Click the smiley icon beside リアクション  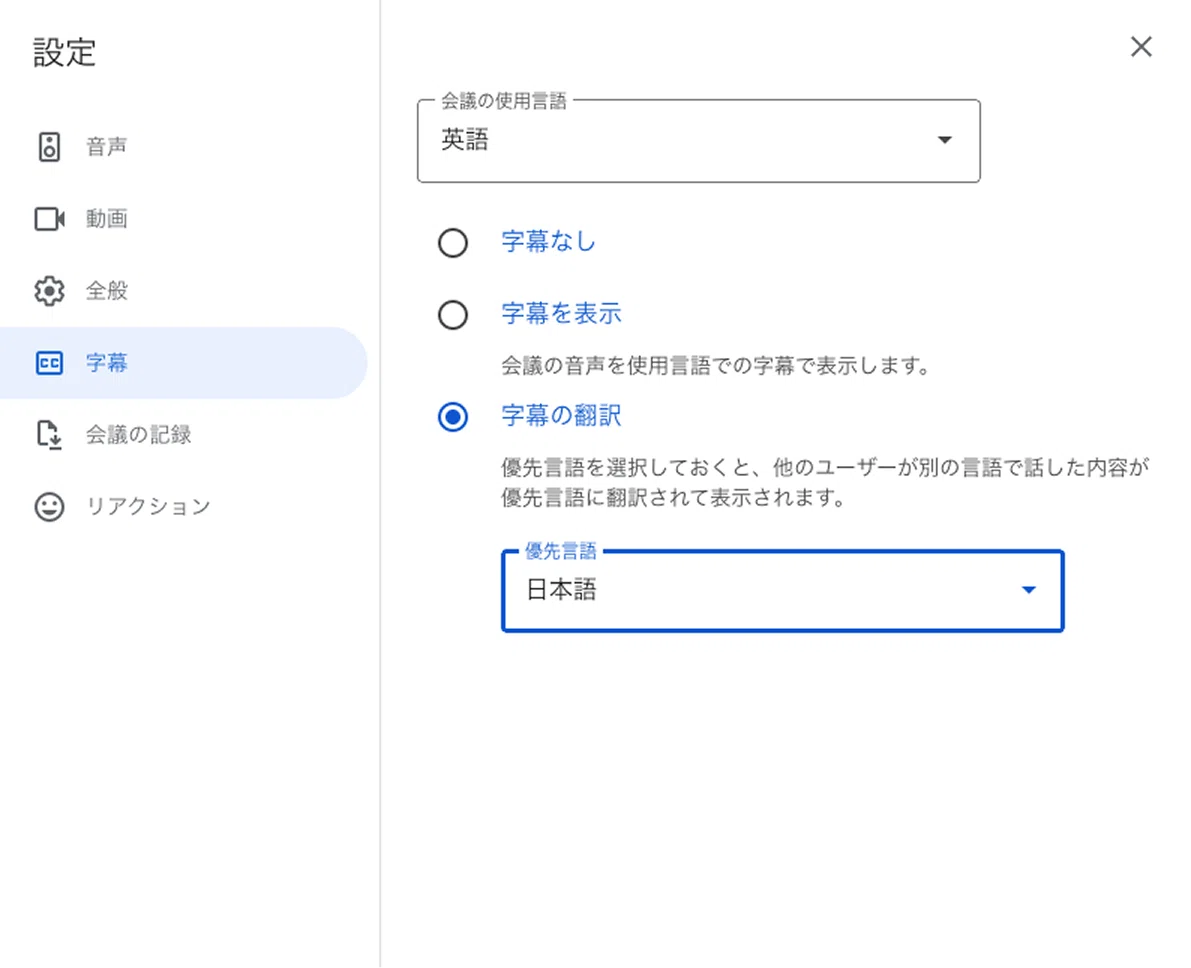(49, 507)
